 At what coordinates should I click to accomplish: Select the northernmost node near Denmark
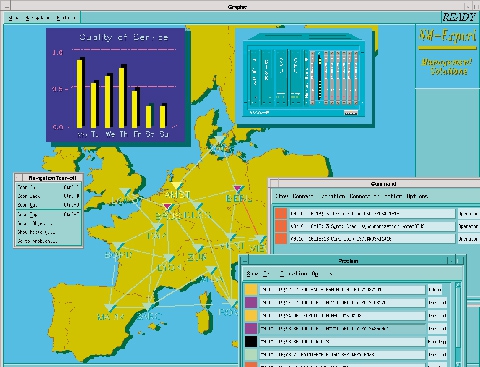(219, 140)
